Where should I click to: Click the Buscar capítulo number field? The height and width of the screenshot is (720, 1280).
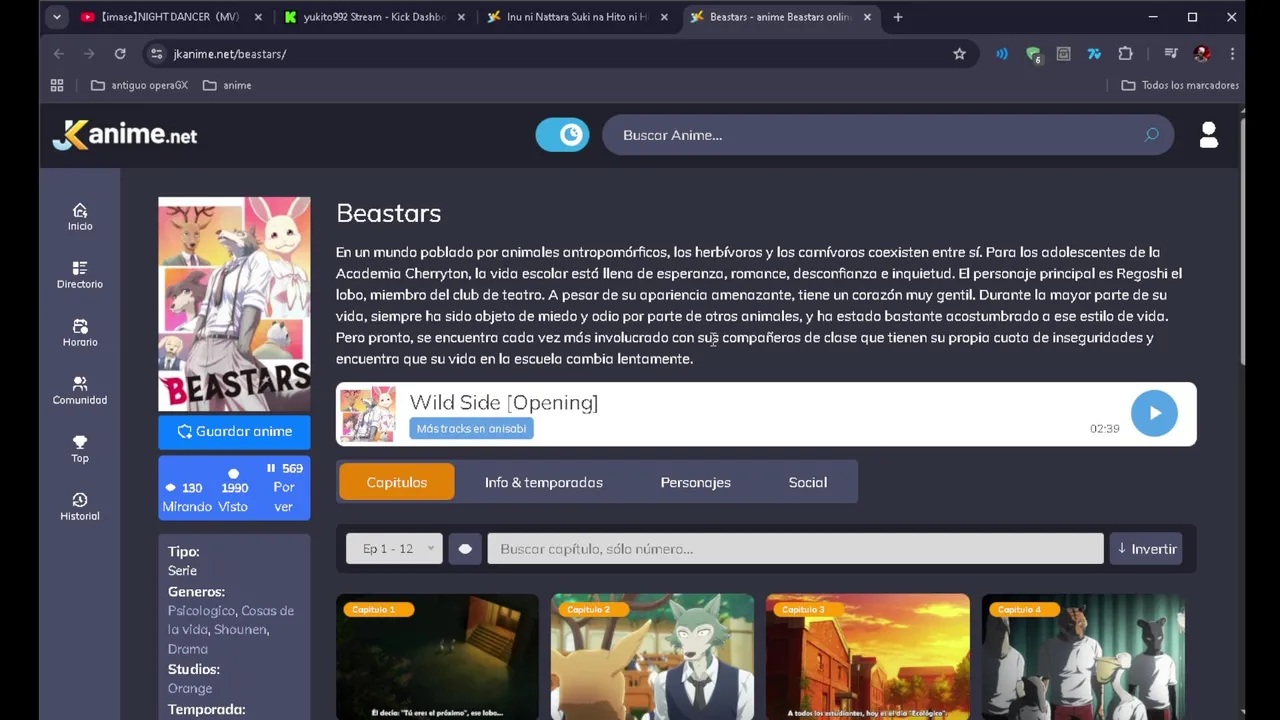point(795,549)
